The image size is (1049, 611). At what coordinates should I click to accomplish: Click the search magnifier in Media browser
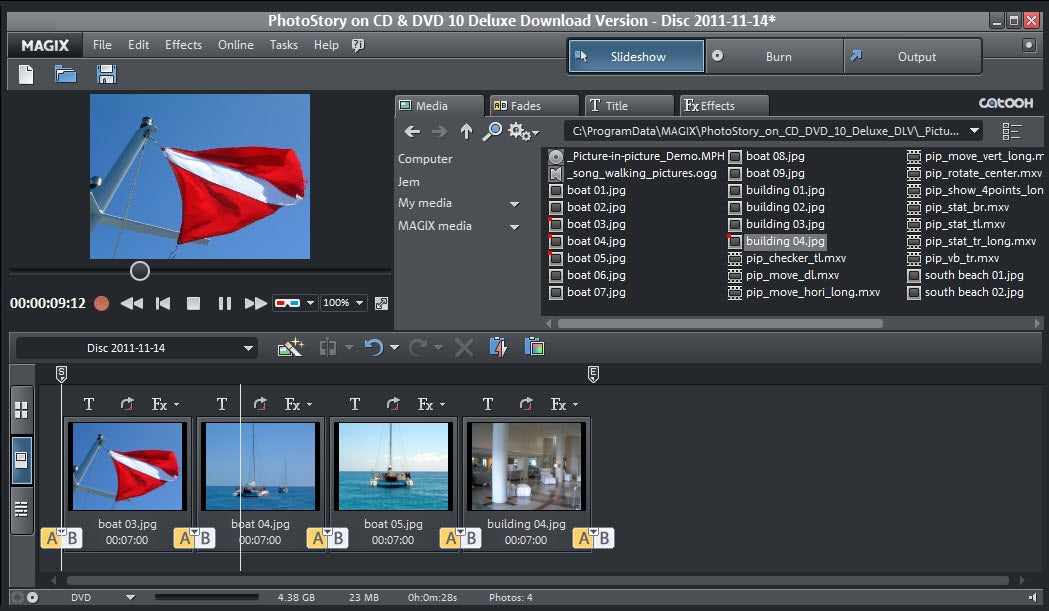coord(492,131)
